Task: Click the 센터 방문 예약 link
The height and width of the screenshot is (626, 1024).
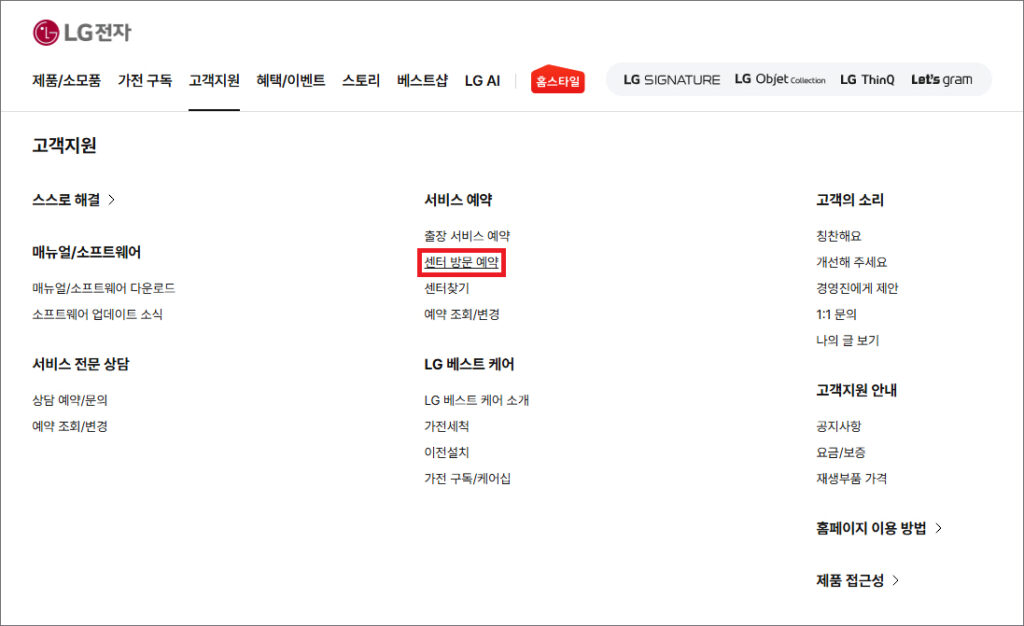Action: tap(462, 263)
